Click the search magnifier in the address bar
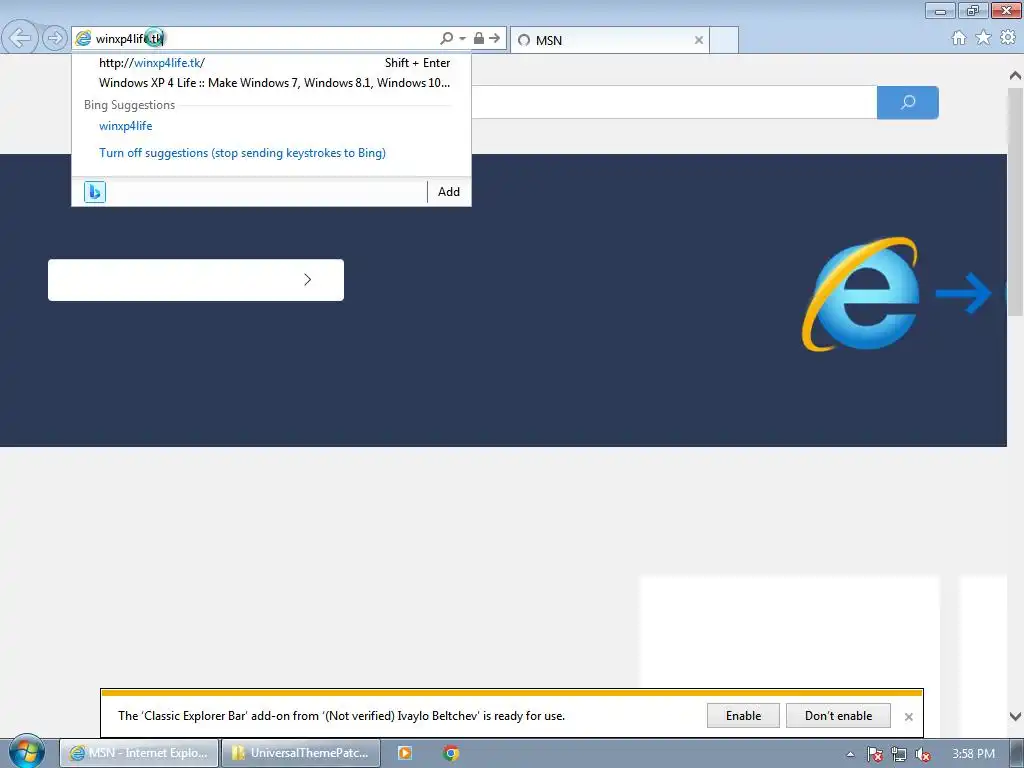Screen dimensions: 1024x768 [x=447, y=39]
